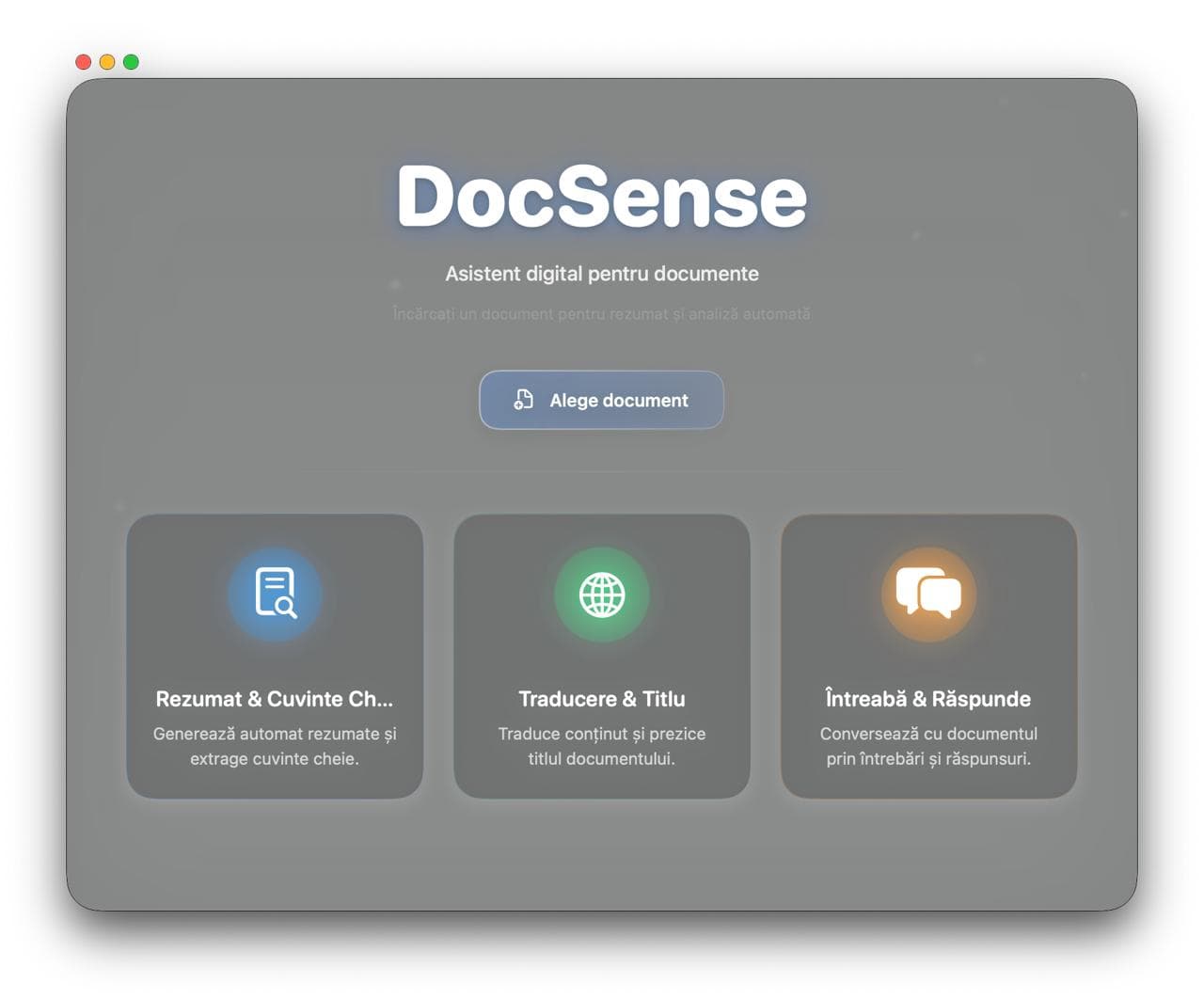
Task: Click the "Traducere & Titlu" card title
Action: (601, 699)
